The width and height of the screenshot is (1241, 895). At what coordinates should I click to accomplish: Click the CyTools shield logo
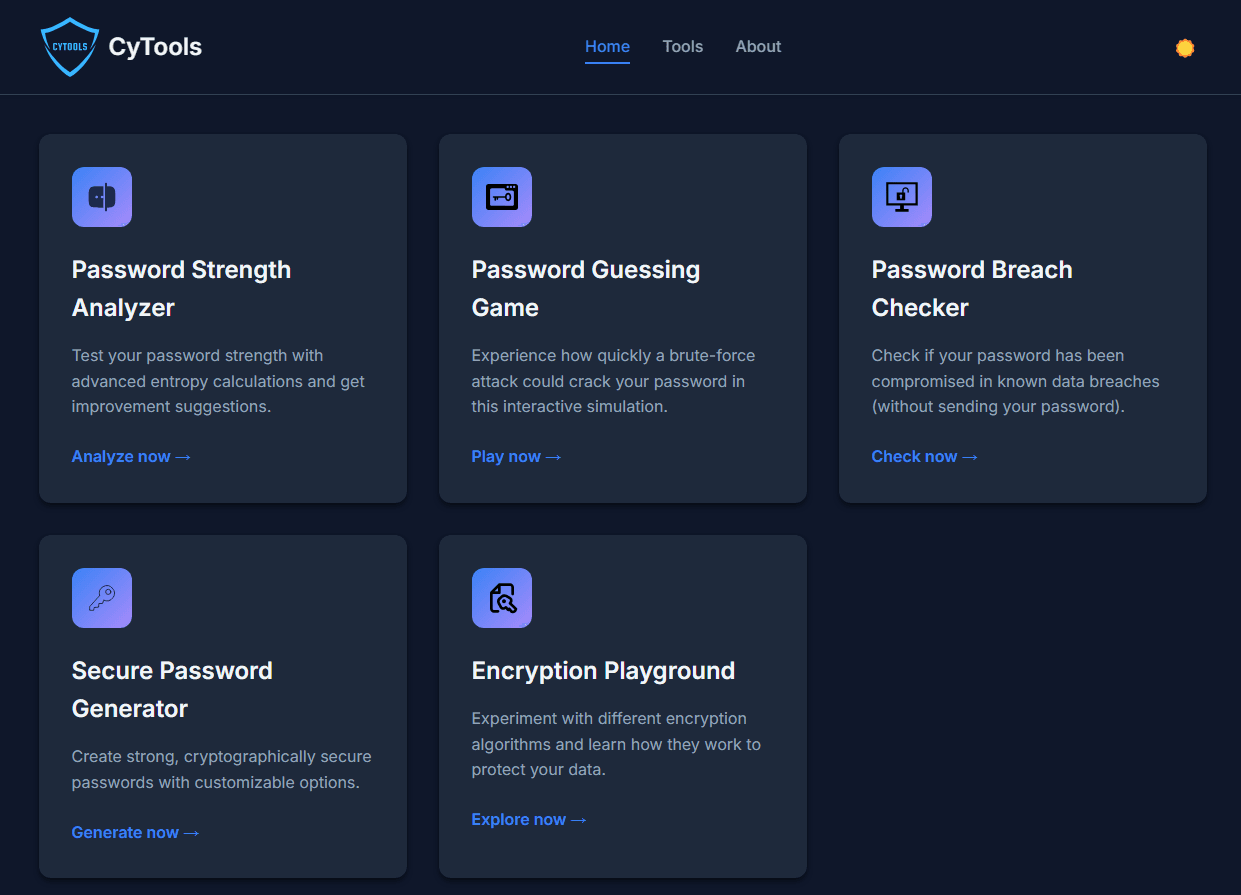click(70, 46)
